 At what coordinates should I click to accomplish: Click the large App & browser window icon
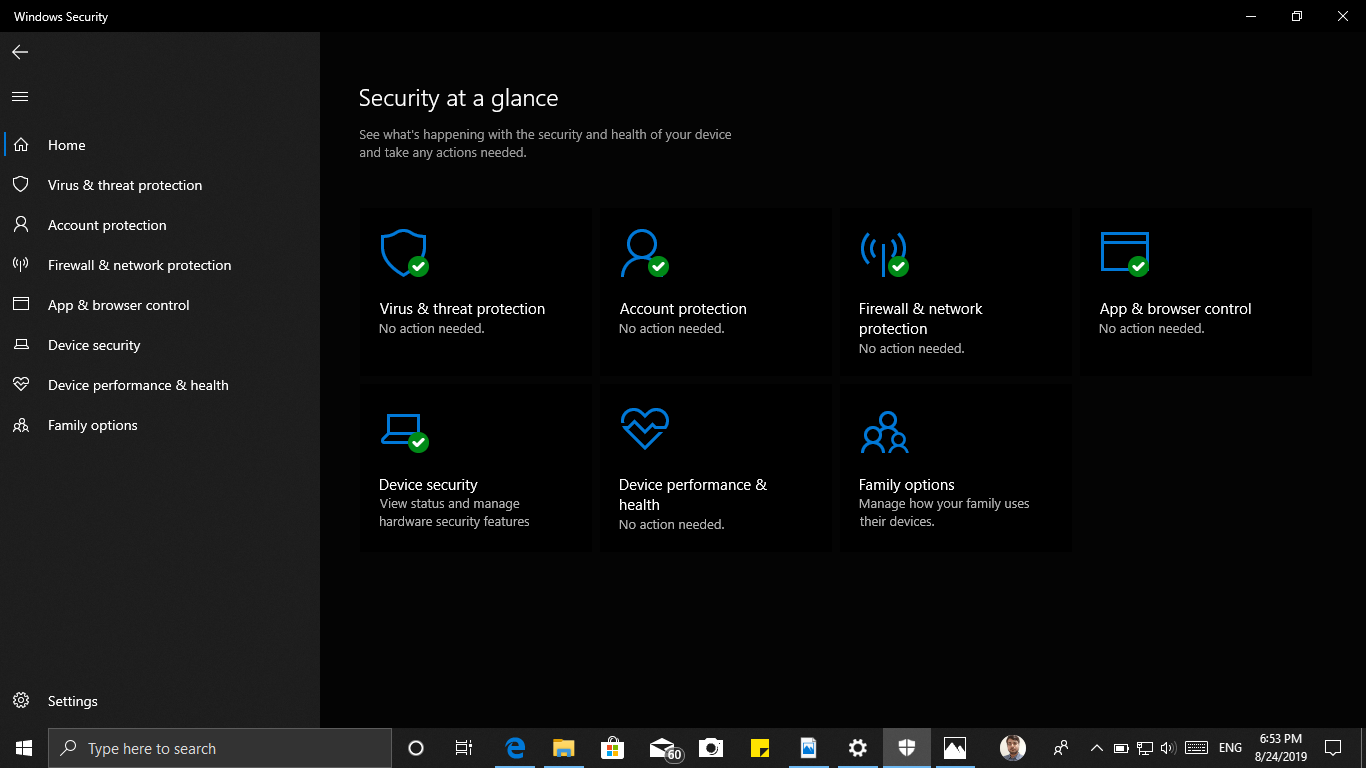tap(1124, 253)
